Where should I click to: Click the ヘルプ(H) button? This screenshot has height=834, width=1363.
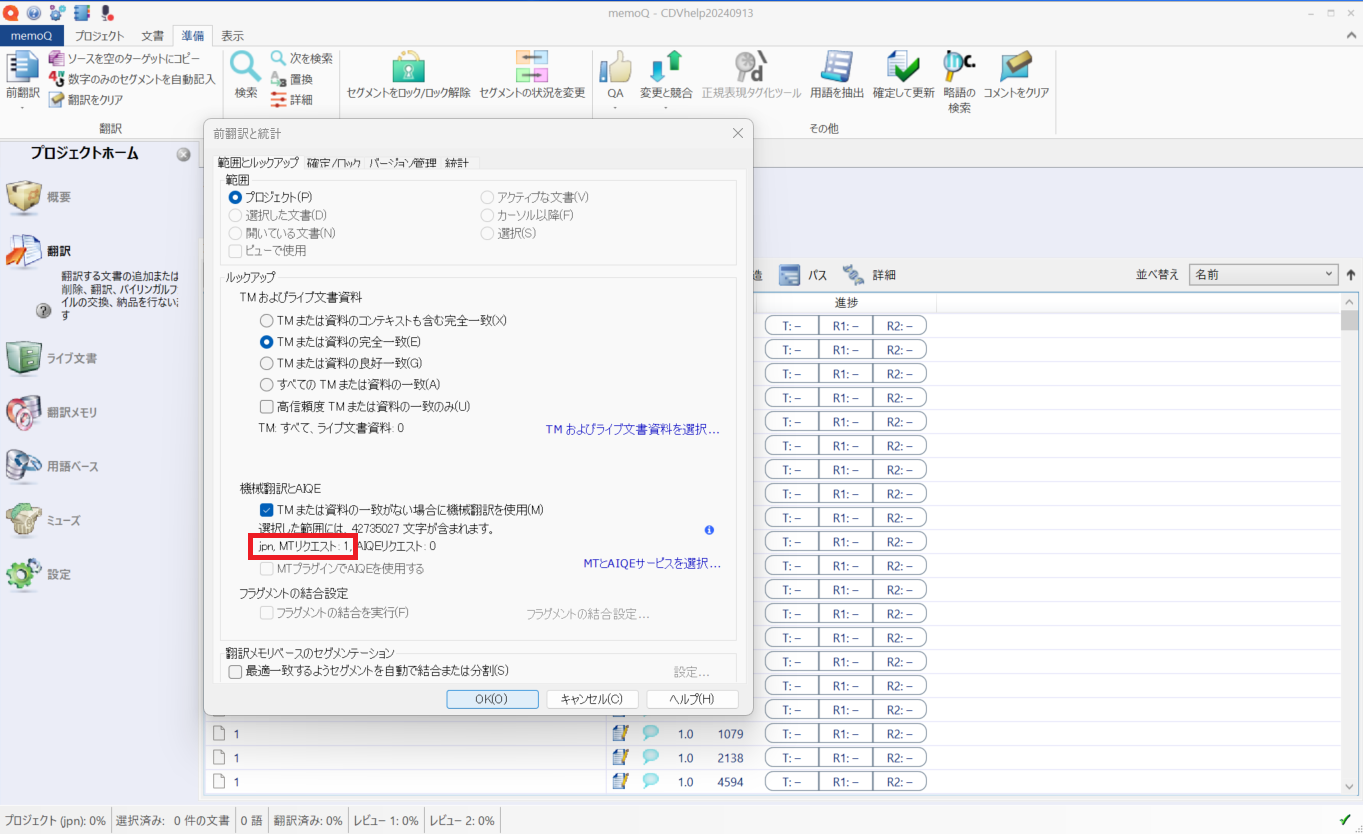(x=692, y=699)
